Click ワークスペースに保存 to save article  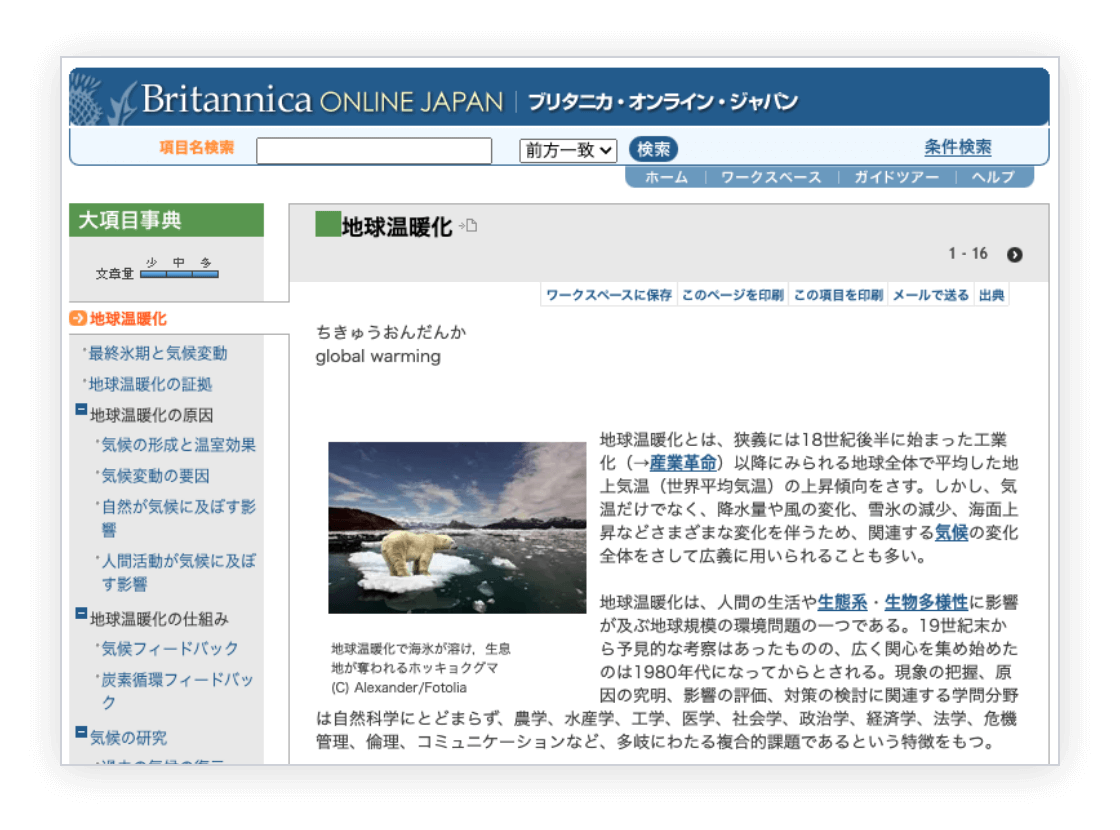tap(608, 295)
